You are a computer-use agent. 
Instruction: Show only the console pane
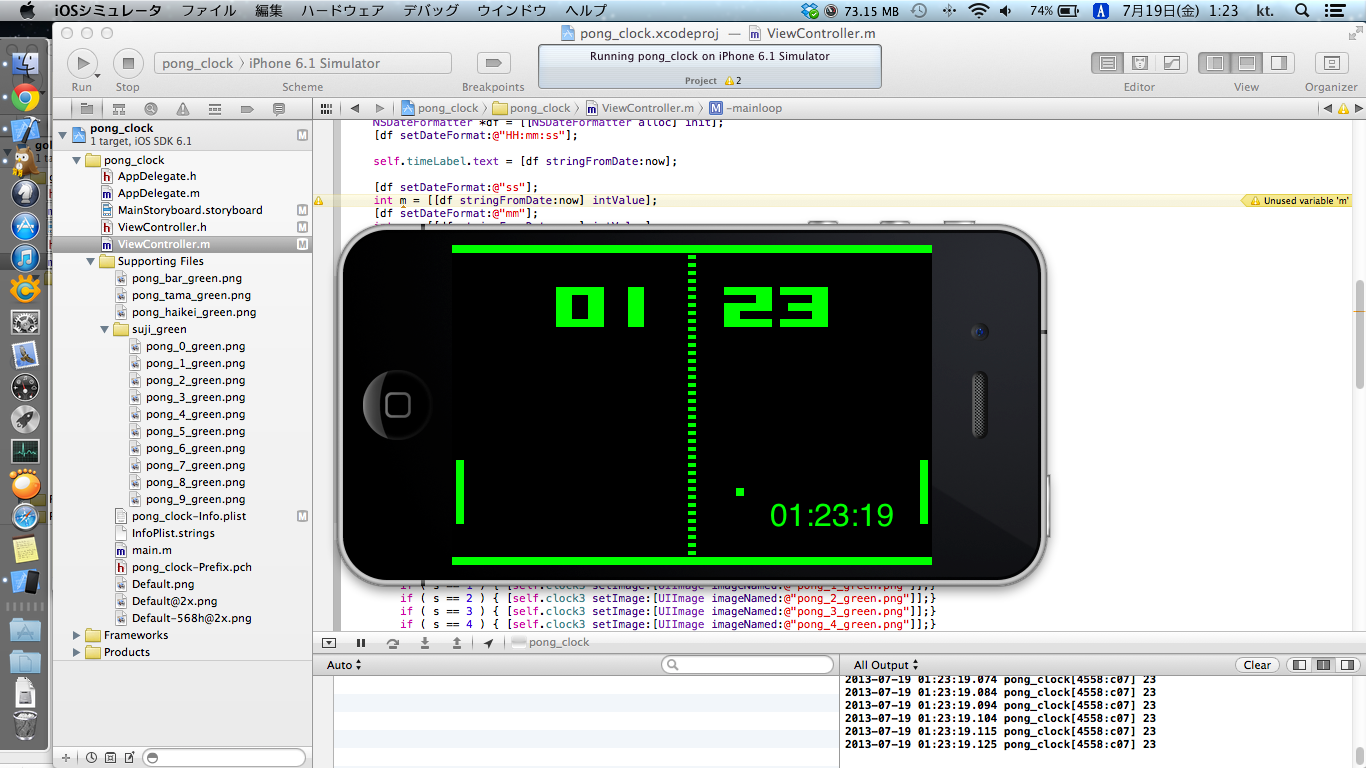point(1347,665)
